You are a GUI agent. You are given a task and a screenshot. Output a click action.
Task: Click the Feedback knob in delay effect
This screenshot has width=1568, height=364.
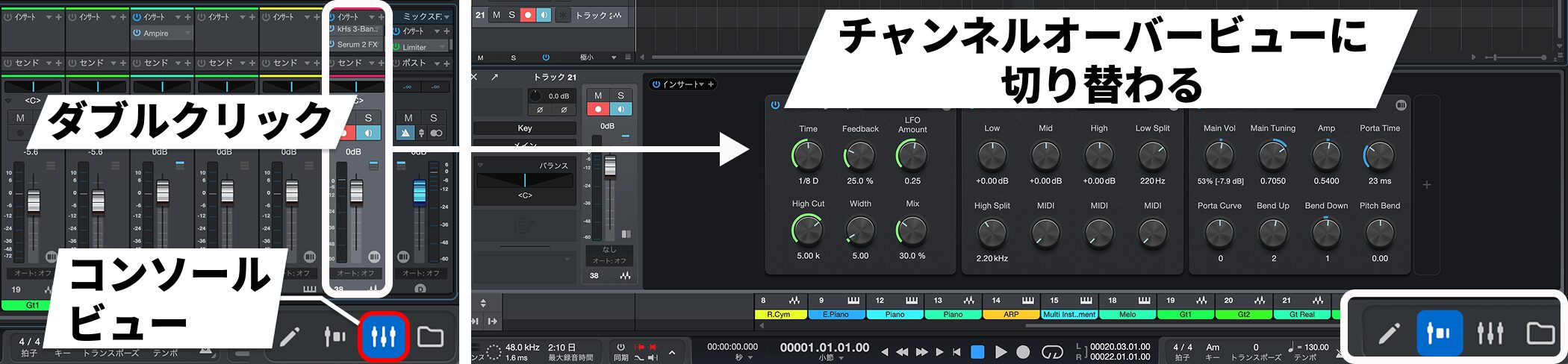(x=860, y=156)
